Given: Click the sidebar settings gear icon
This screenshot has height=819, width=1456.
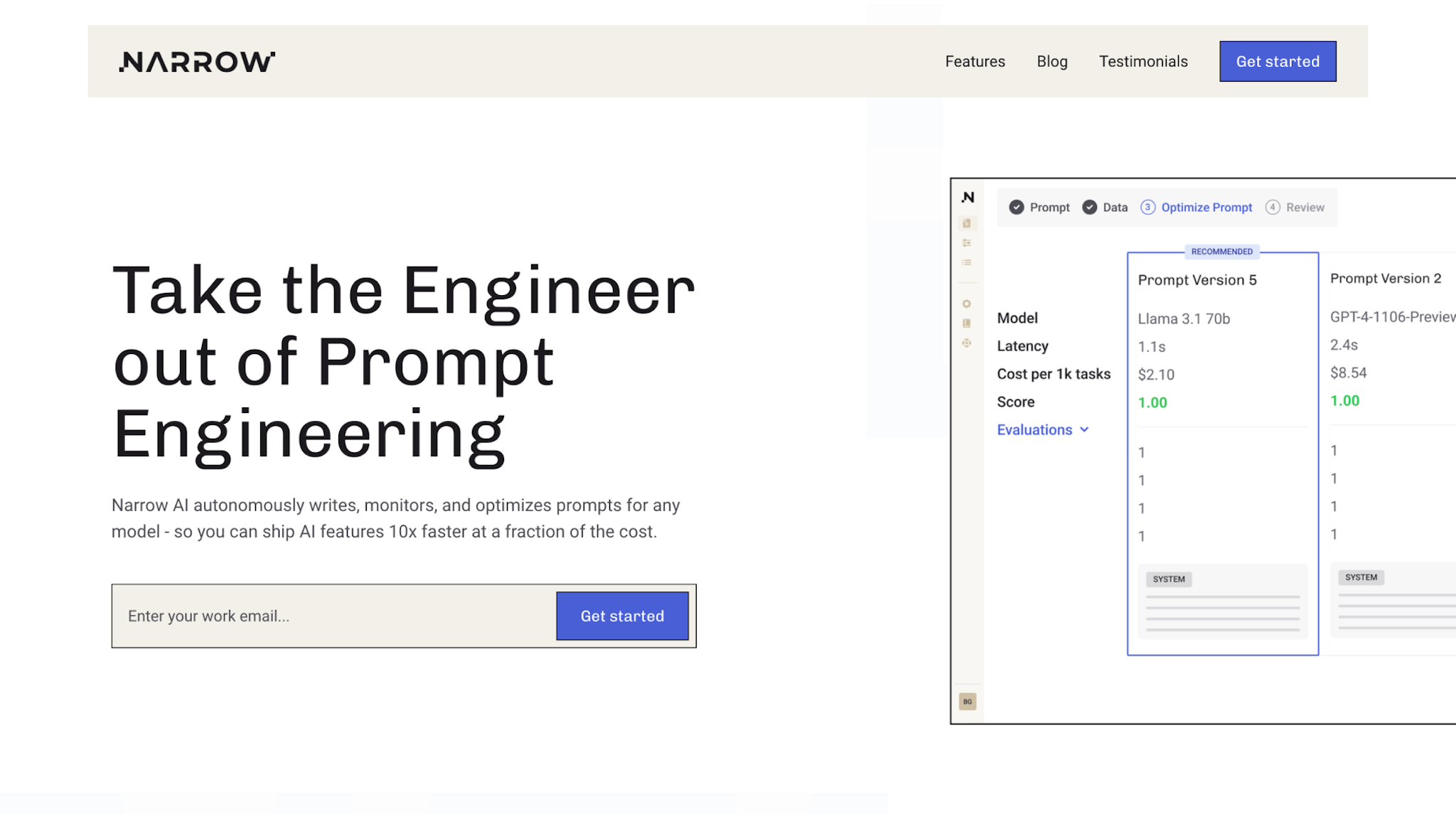Looking at the screenshot, I should point(966,303).
